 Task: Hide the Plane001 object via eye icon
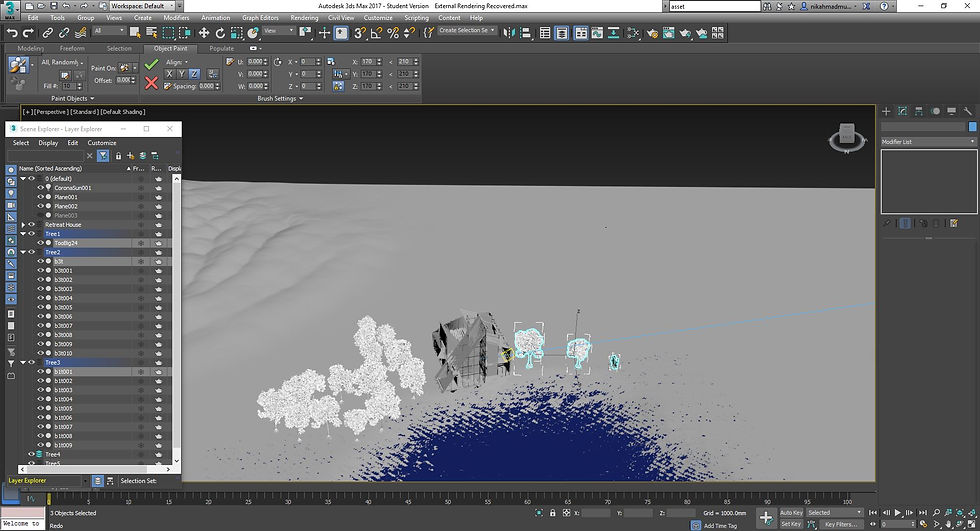coord(41,197)
